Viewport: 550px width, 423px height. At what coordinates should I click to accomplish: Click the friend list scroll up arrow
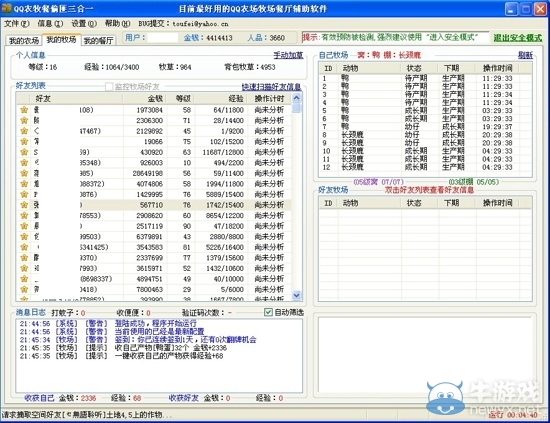click(296, 98)
